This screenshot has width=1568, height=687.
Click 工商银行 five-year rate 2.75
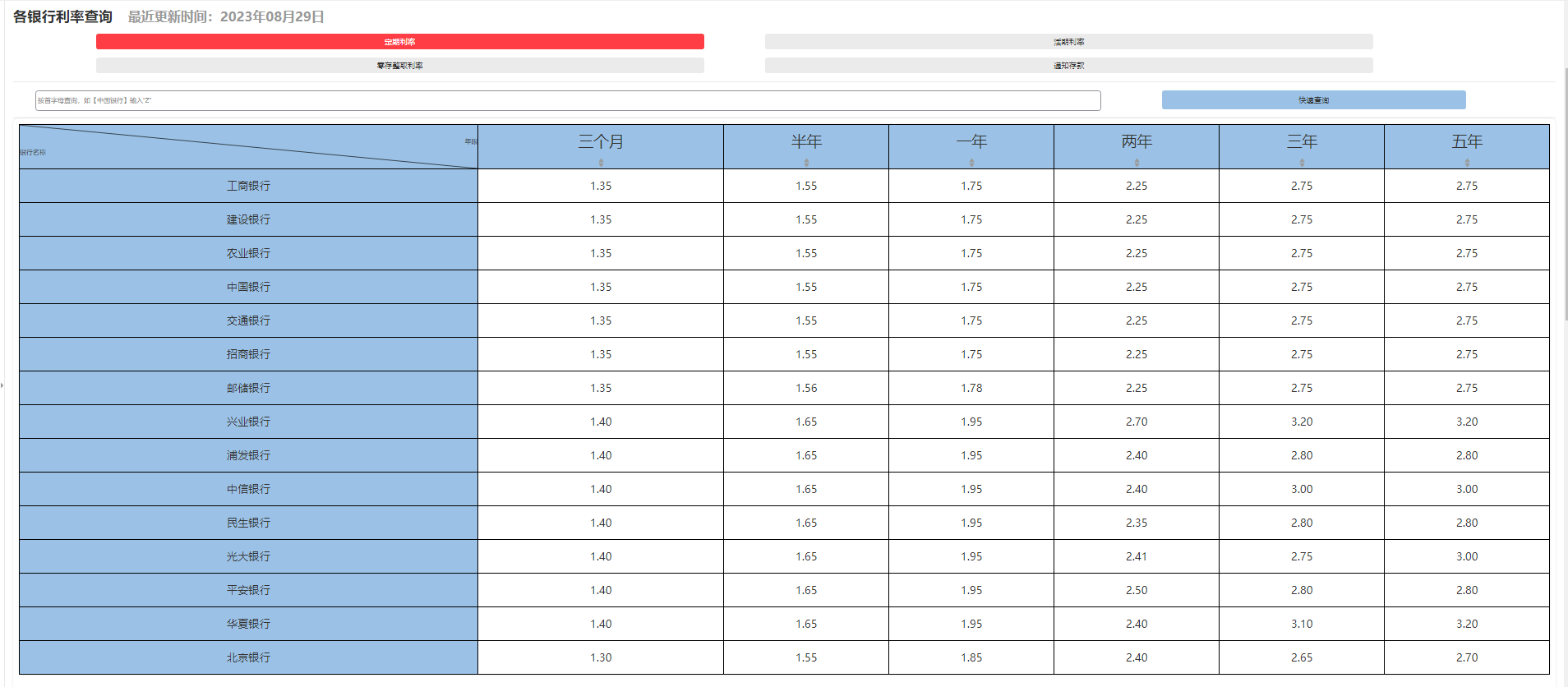coord(1467,186)
